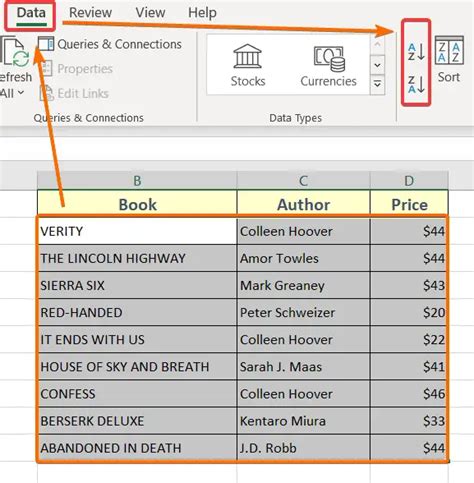Select the VERITY cell
The height and width of the screenshot is (483, 474).
pyautogui.click(x=137, y=231)
